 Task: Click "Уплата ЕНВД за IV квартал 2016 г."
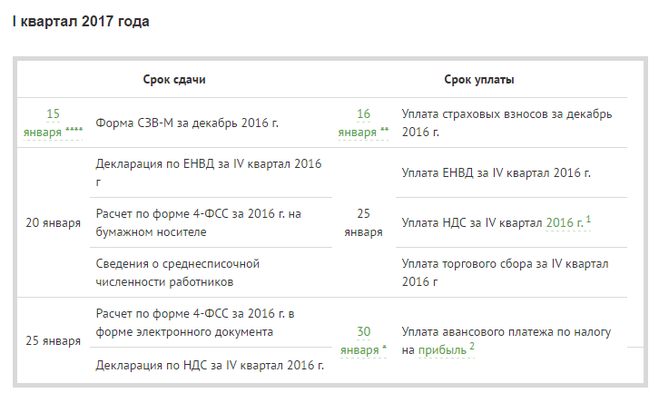(496, 173)
